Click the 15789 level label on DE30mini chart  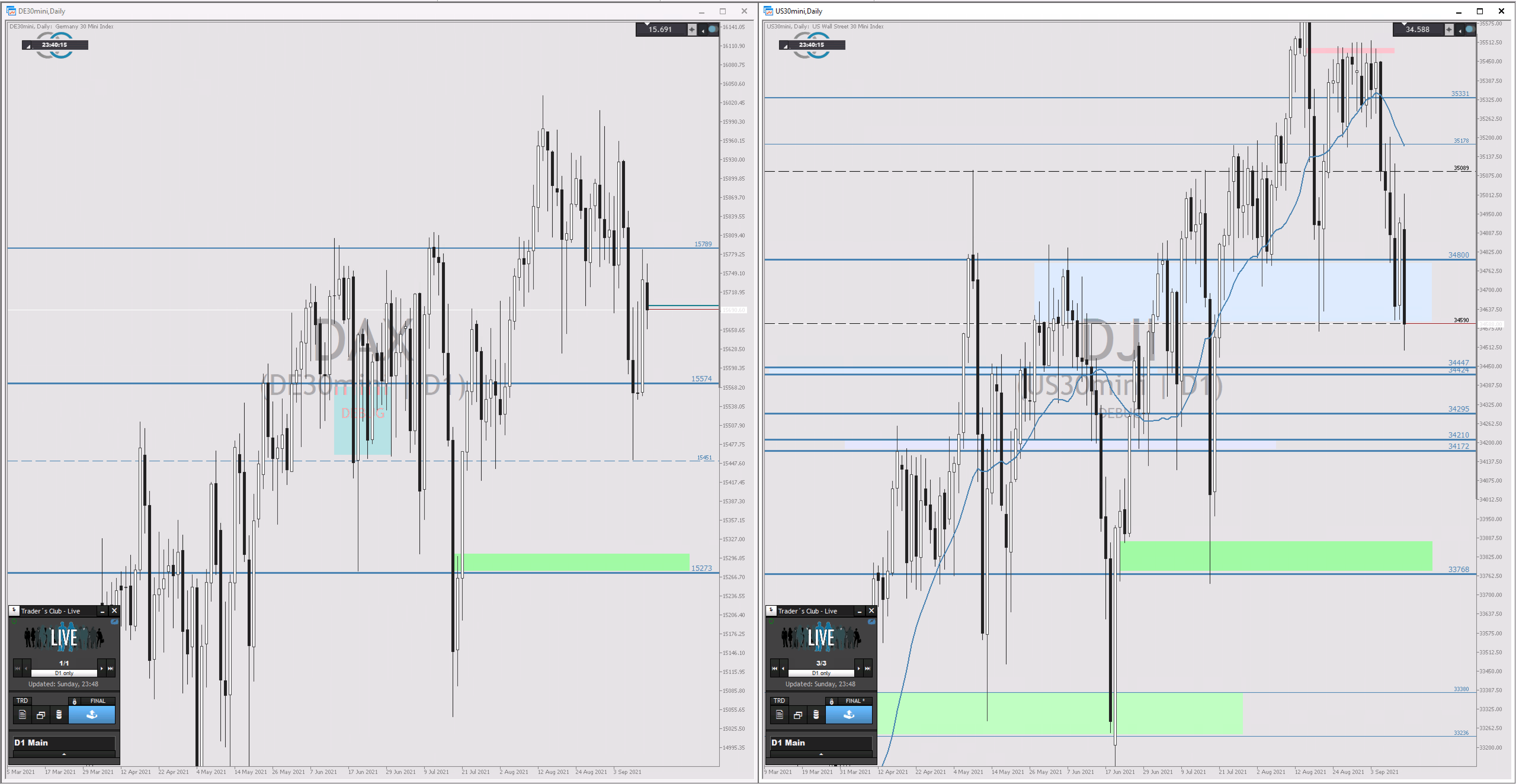click(x=703, y=243)
